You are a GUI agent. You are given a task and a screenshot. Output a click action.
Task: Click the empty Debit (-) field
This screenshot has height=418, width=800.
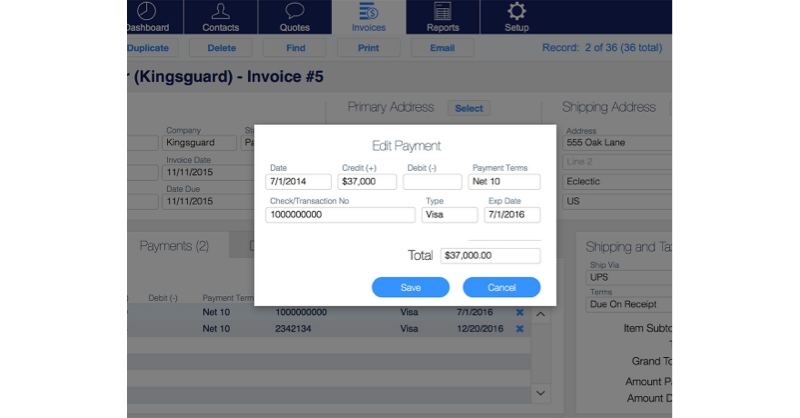(x=432, y=182)
